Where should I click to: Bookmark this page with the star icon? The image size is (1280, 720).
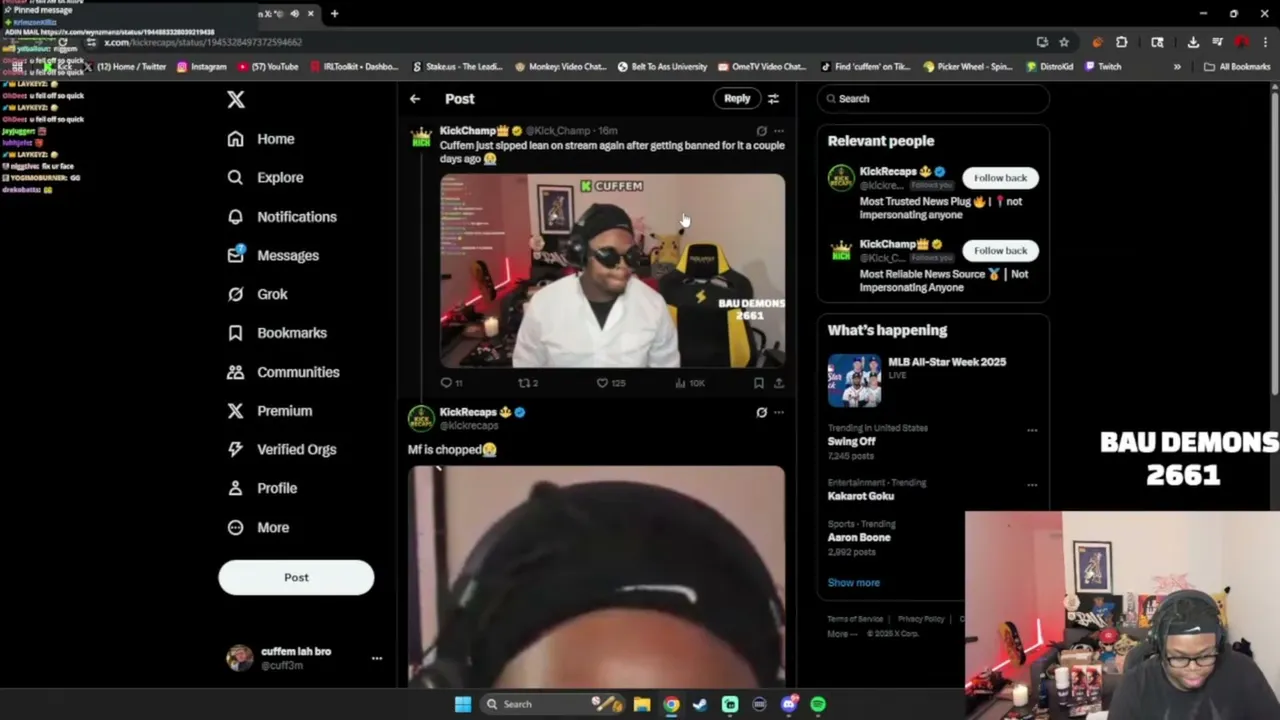[x=1064, y=42]
